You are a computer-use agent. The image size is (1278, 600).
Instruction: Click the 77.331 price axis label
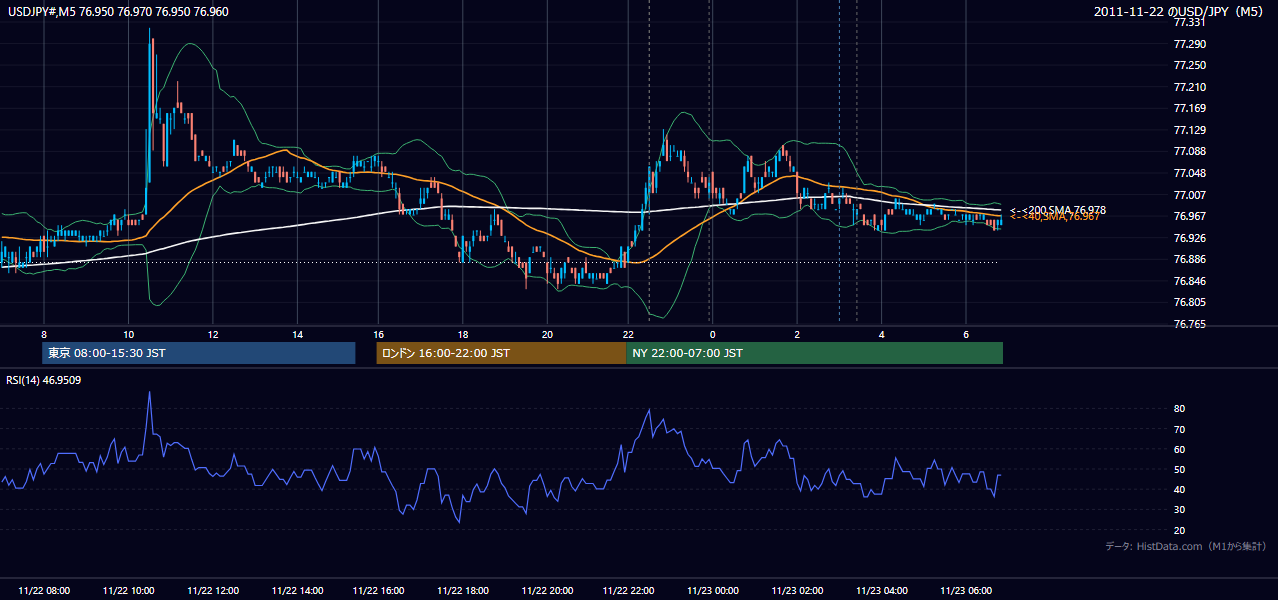point(1190,23)
